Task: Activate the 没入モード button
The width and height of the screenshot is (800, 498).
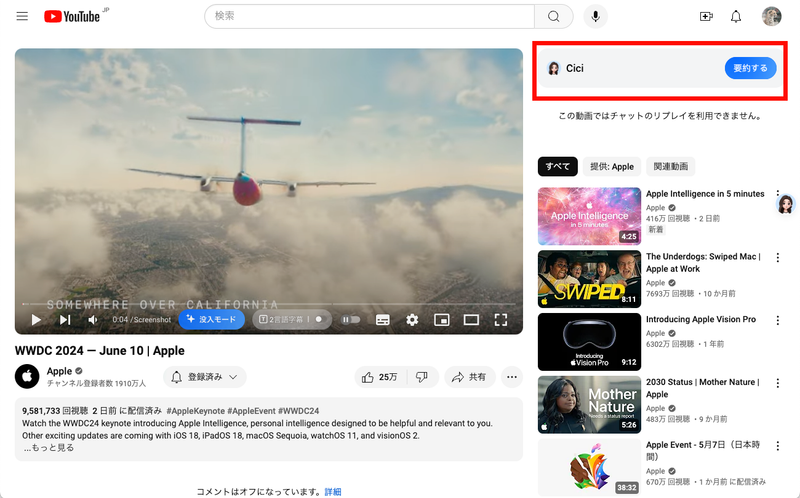Action: 211,319
